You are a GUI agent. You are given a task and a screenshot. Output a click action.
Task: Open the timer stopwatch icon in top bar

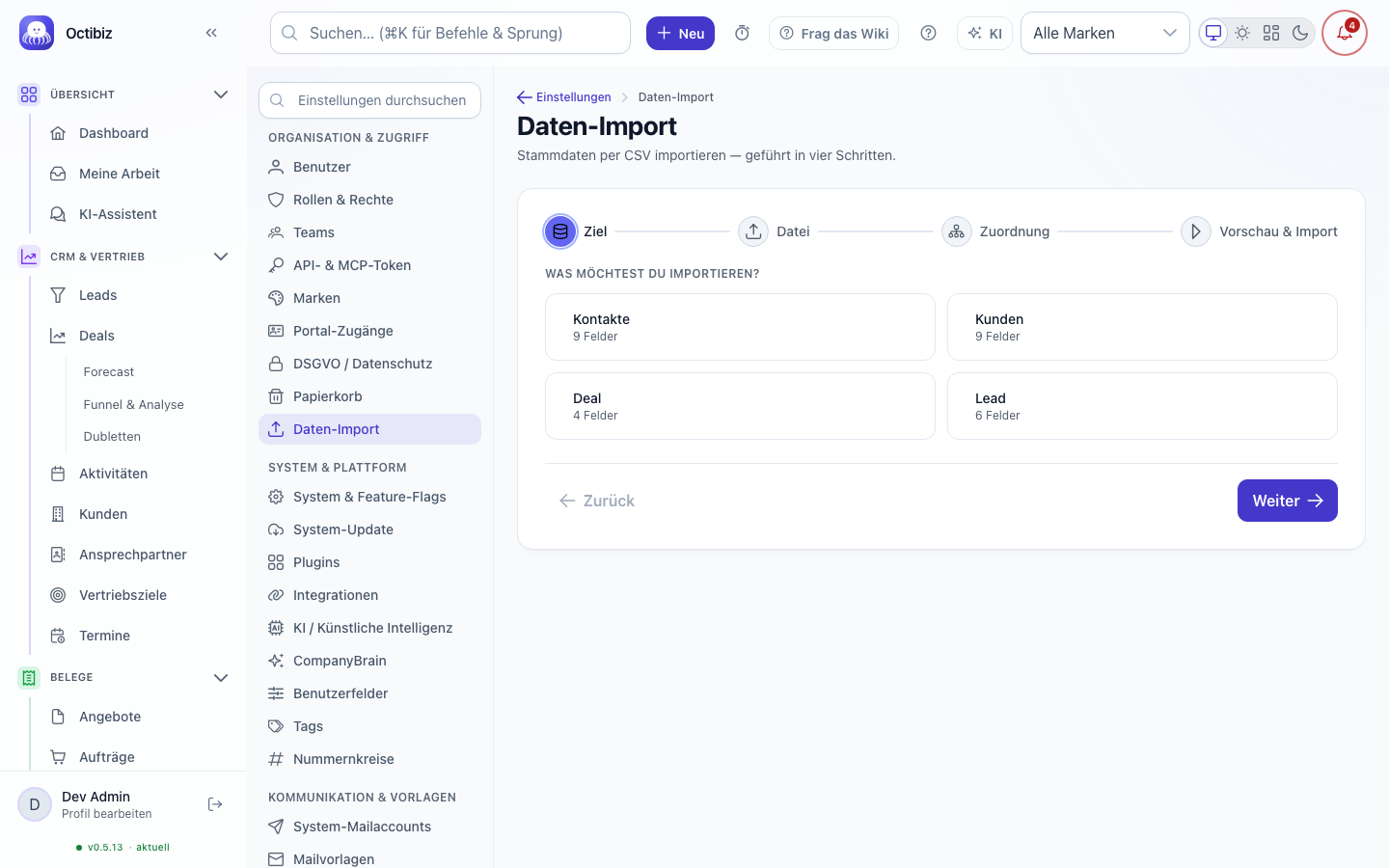click(742, 33)
